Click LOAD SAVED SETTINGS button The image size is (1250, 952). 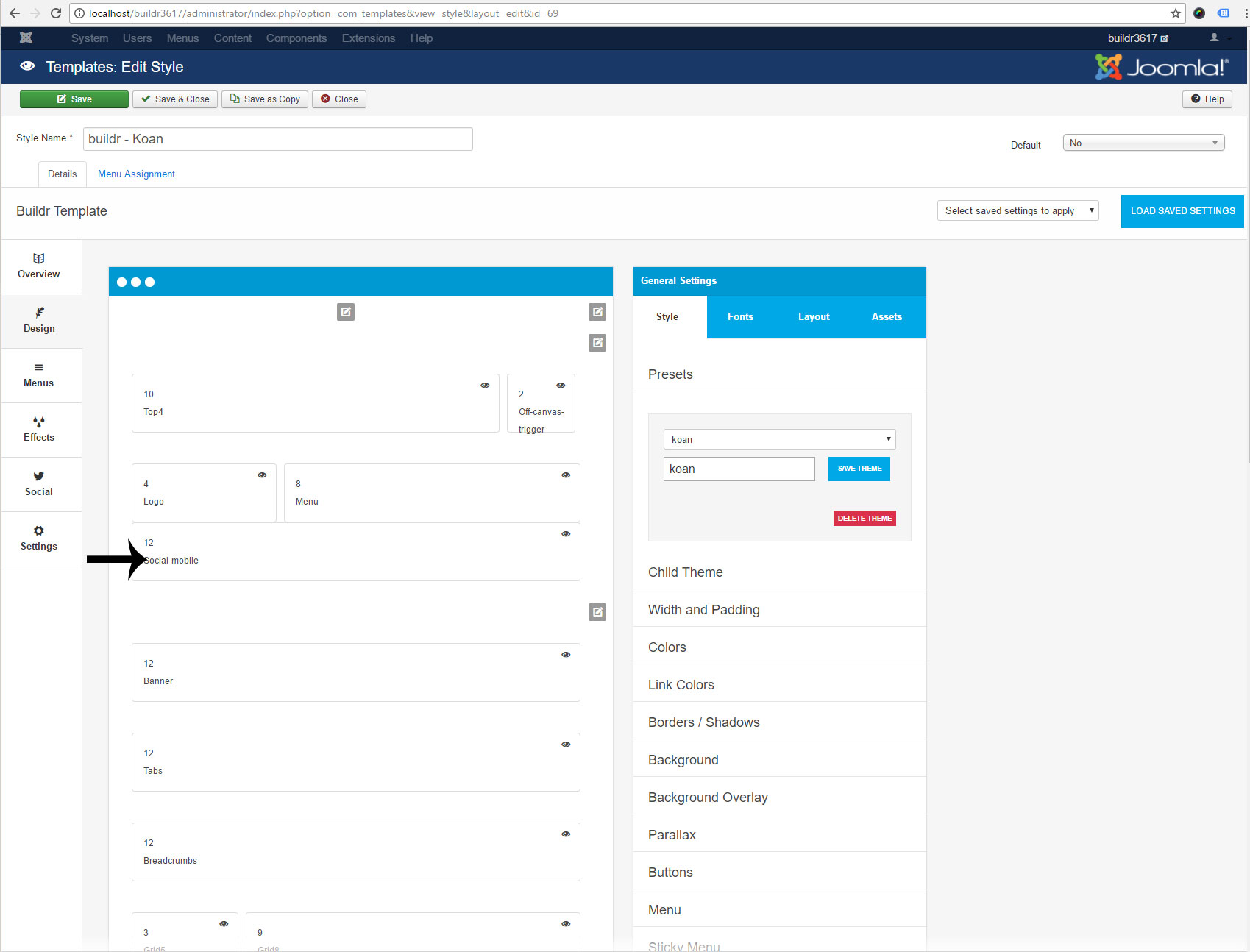tap(1182, 211)
